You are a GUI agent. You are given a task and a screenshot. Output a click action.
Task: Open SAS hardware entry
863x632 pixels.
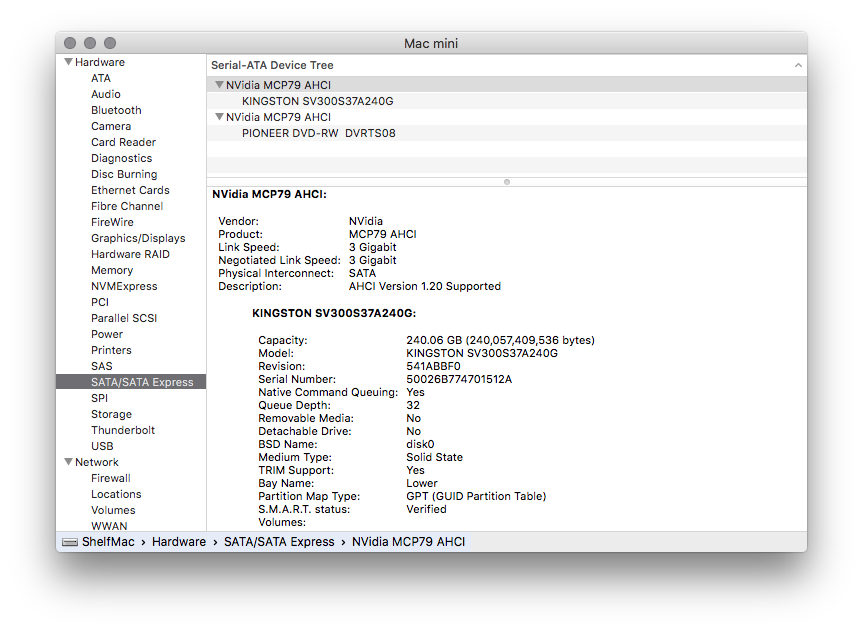[x=101, y=366]
